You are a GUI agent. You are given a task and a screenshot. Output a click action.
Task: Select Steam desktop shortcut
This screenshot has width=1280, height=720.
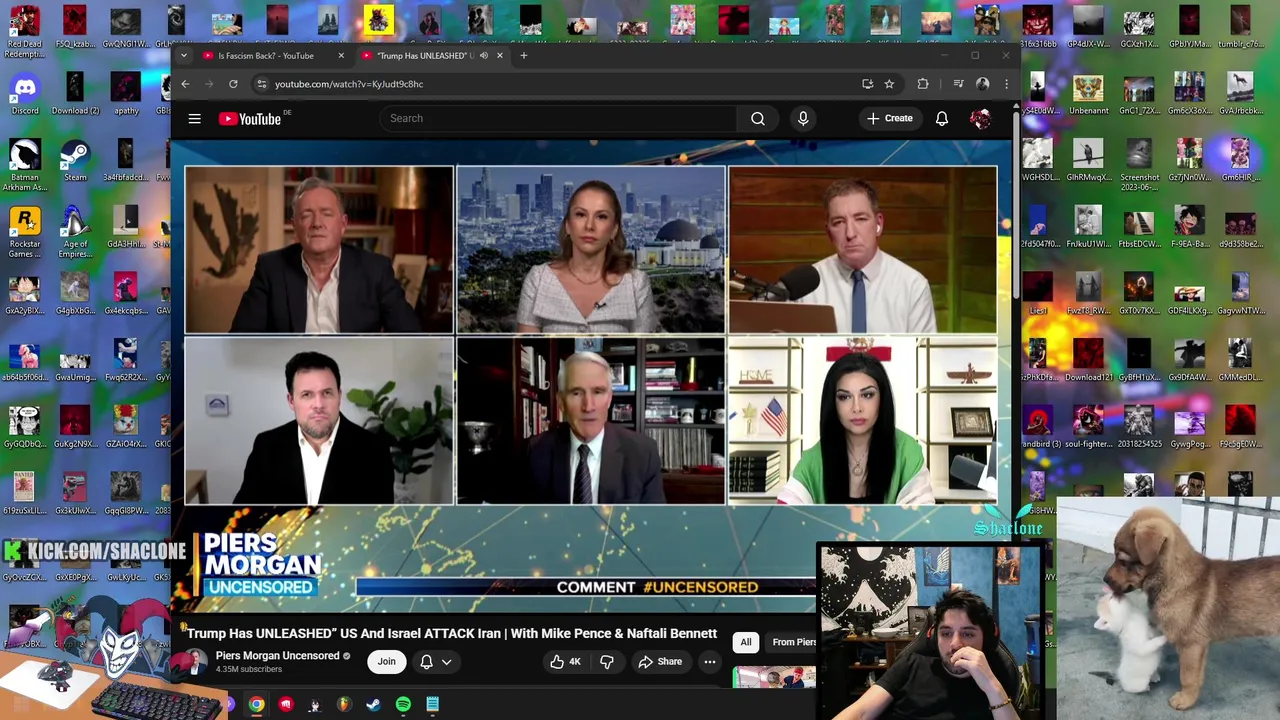[75, 161]
